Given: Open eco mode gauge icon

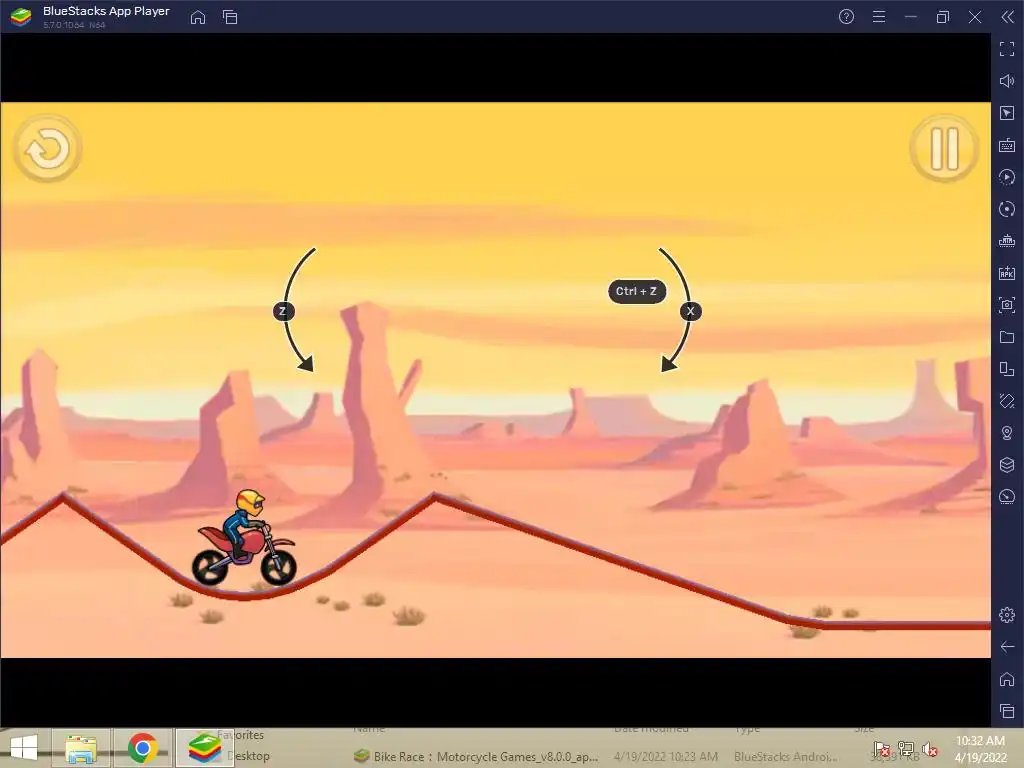Looking at the screenshot, I should [1007, 497].
